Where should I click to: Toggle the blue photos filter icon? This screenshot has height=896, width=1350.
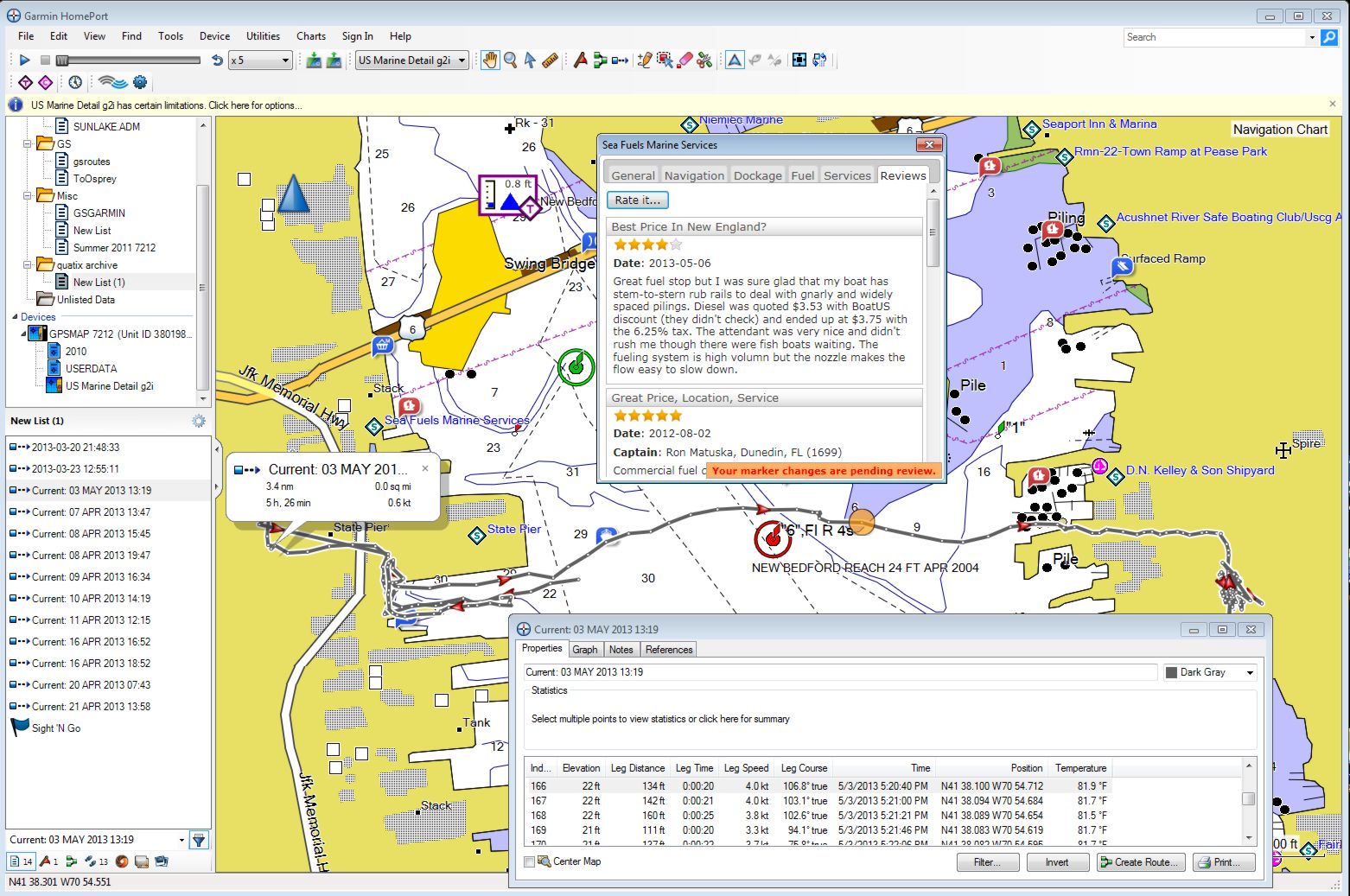click(161, 861)
